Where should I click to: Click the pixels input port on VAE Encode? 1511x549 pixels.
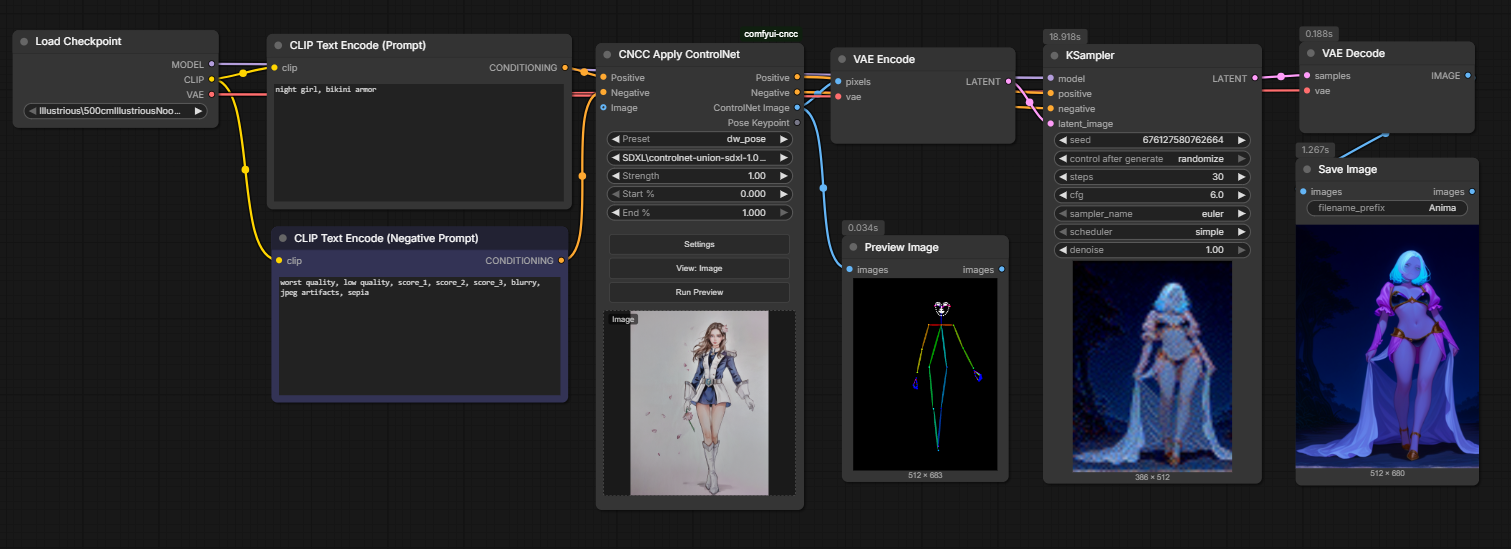[x=838, y=81]
